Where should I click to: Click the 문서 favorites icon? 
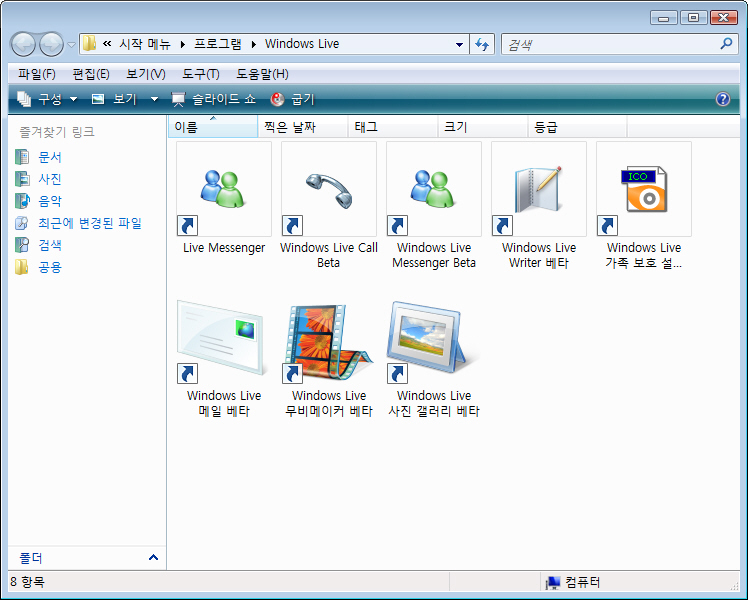[x=22, y=157]
